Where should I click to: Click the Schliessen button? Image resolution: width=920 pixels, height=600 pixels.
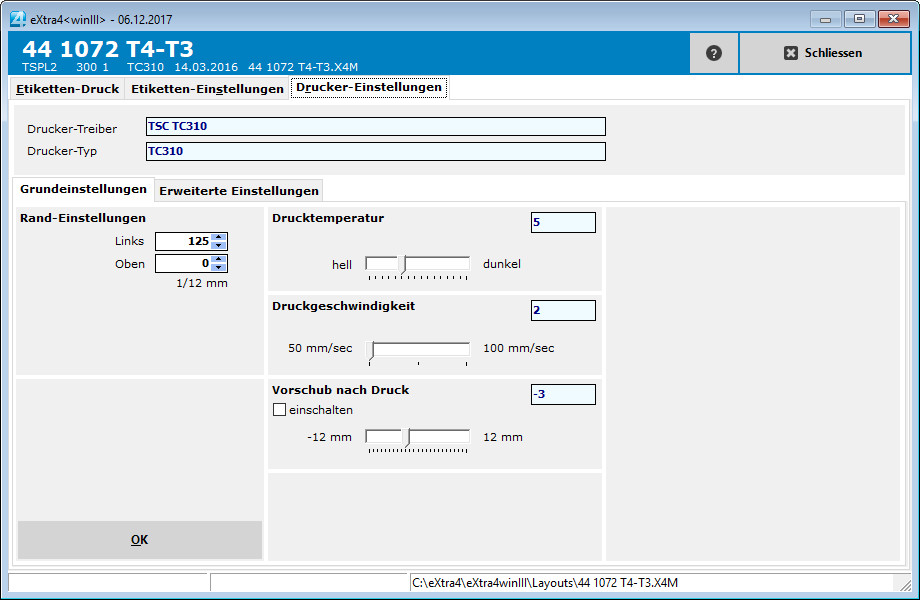[x=826, y=53]
